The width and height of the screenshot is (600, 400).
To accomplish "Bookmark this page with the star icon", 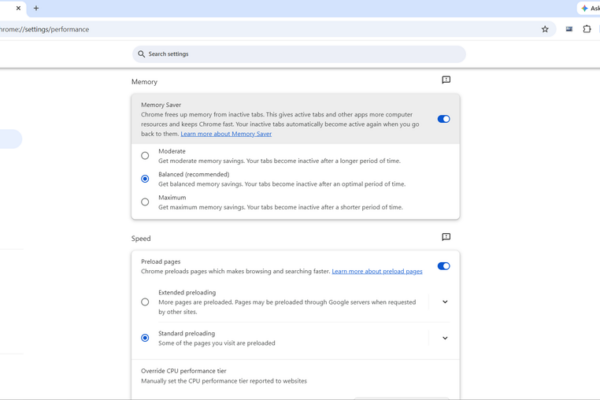I will [x=545, y=29].
